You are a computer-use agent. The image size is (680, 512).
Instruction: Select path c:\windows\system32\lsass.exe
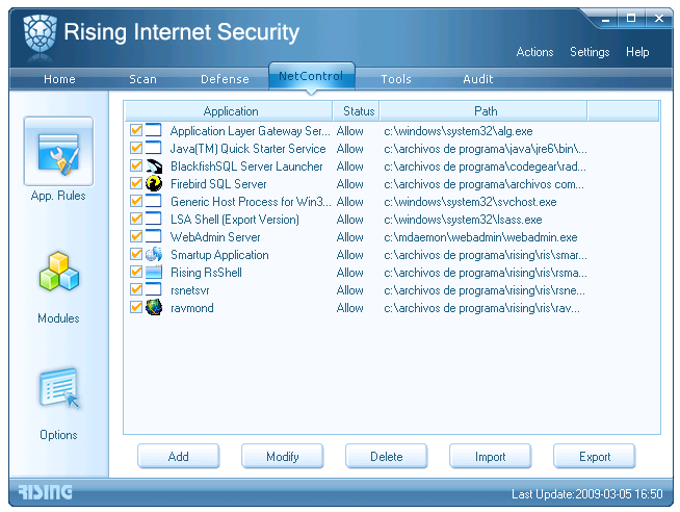[463, 219]
